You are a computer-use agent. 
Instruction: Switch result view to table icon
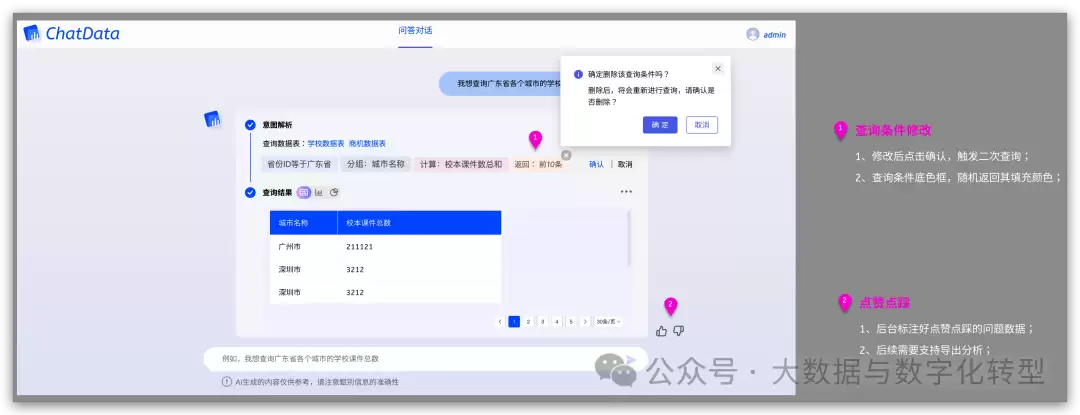pos(304,193)
